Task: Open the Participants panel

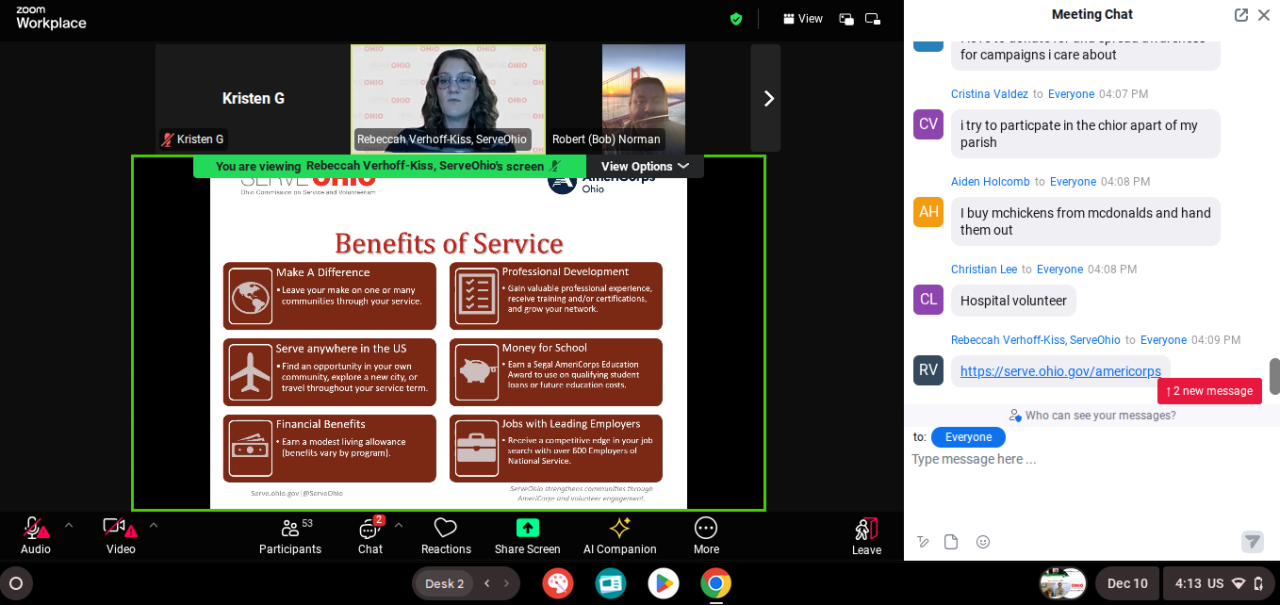Action: click(x=290, y=535)
